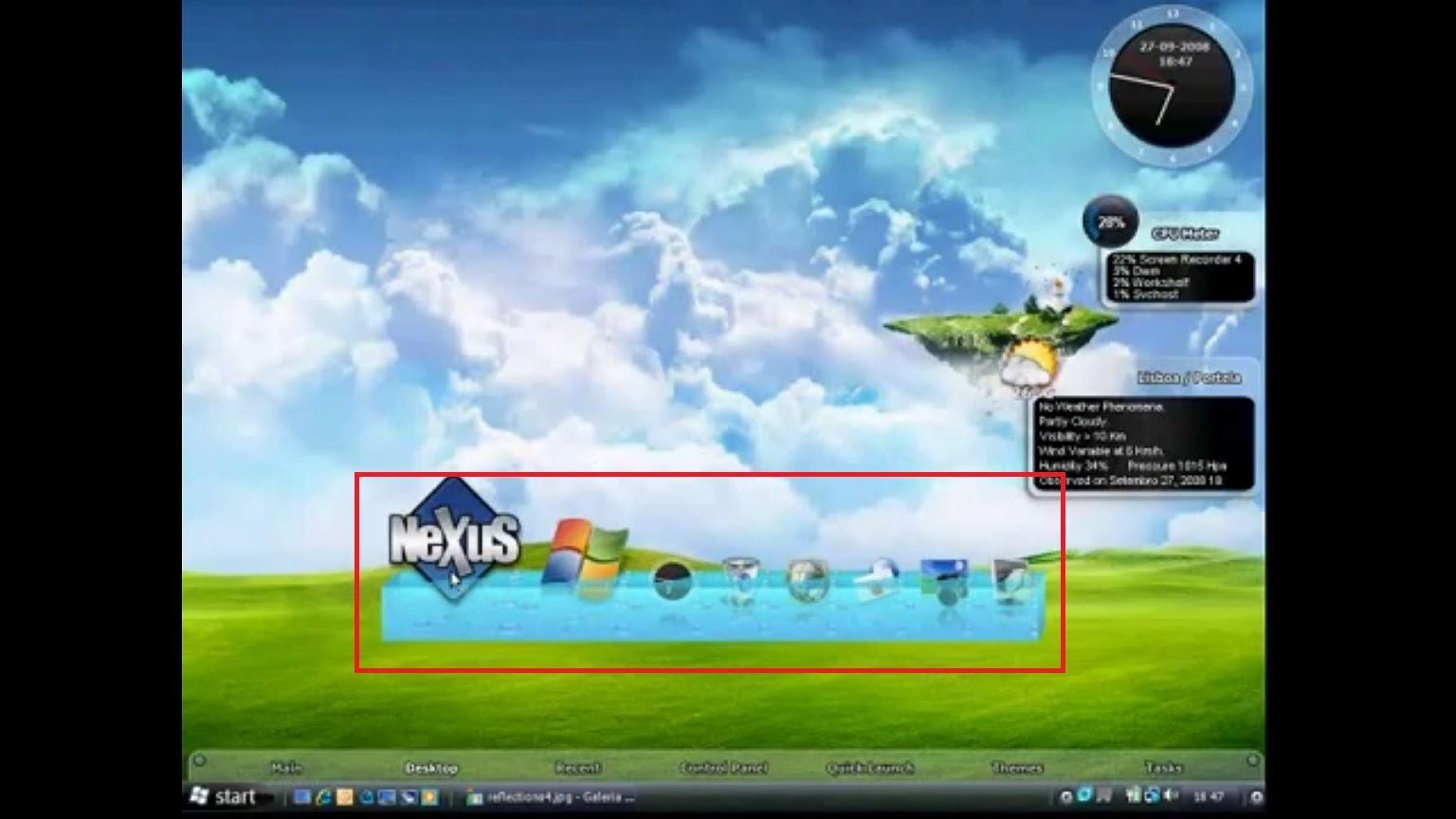Open the glass recycle bin dock icon
Screen dimensions: 1456x819
pyautogui.click(x=740, y=580)
